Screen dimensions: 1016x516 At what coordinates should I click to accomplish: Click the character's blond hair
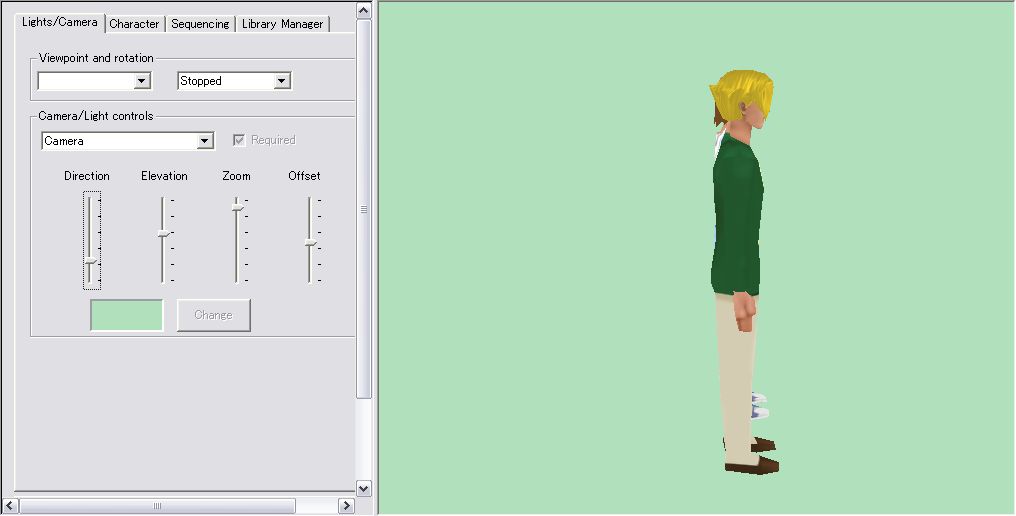coord(743,95)
